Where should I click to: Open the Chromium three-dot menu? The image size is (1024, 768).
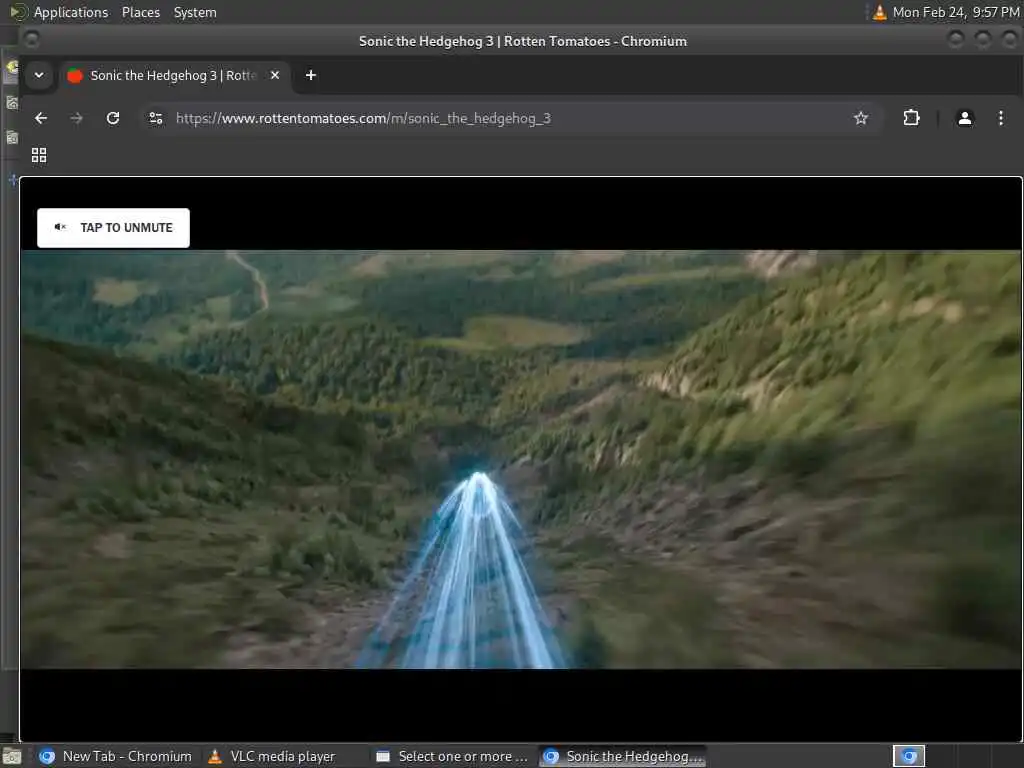[x=1000, y=118]
